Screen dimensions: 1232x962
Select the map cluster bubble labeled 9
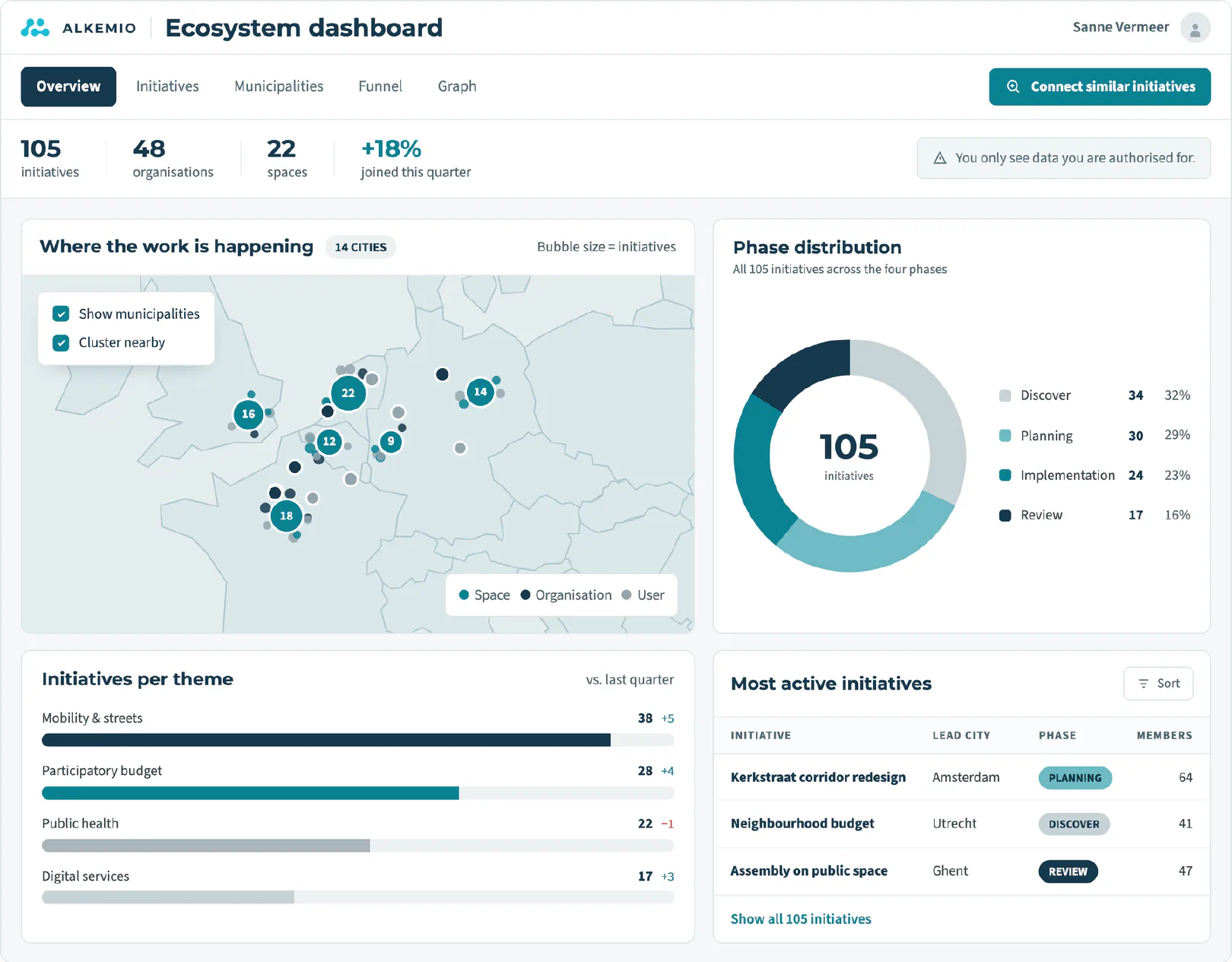pyautogui.click(x=391, y=441)
